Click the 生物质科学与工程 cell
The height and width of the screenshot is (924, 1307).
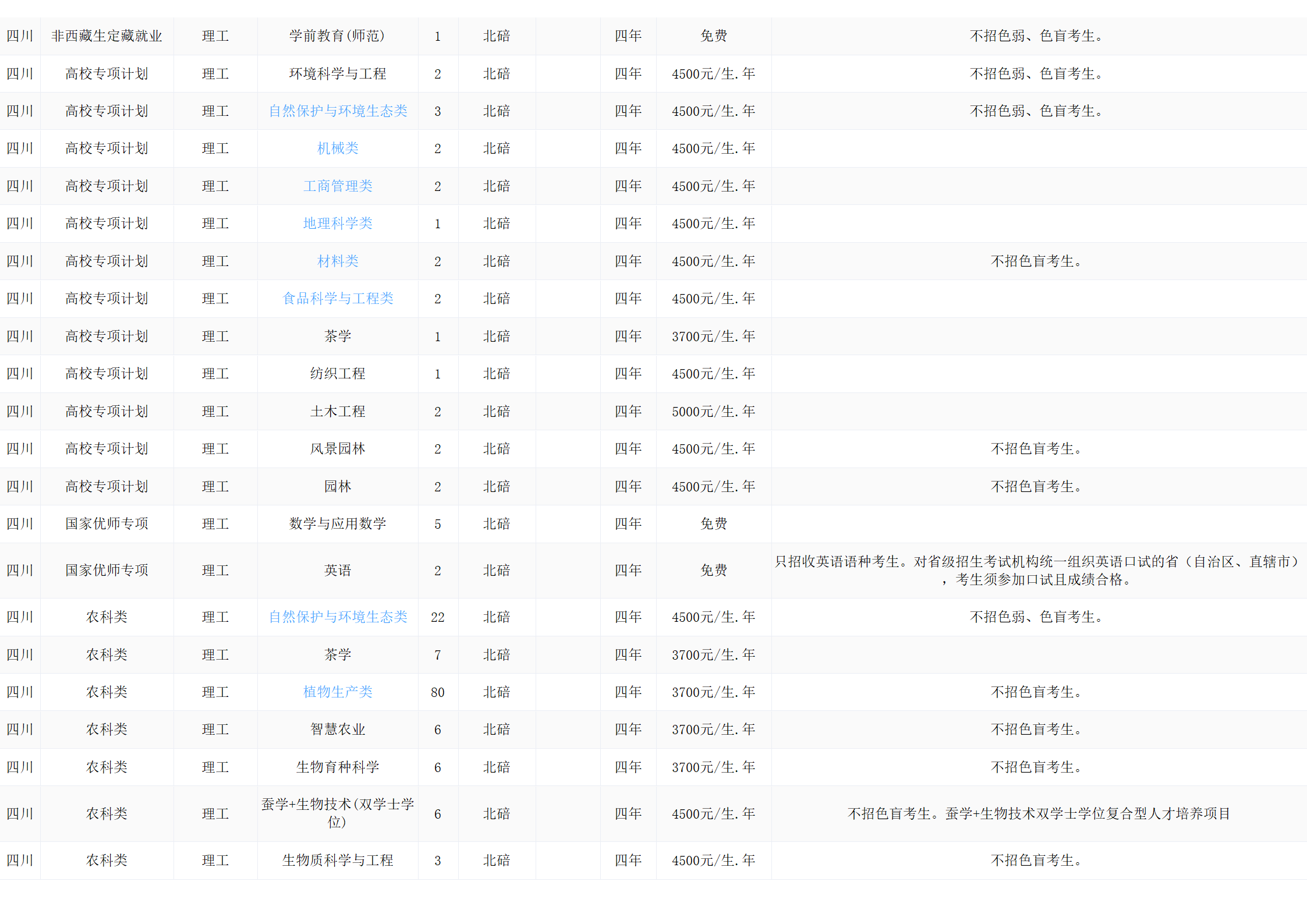click(338, 861)
